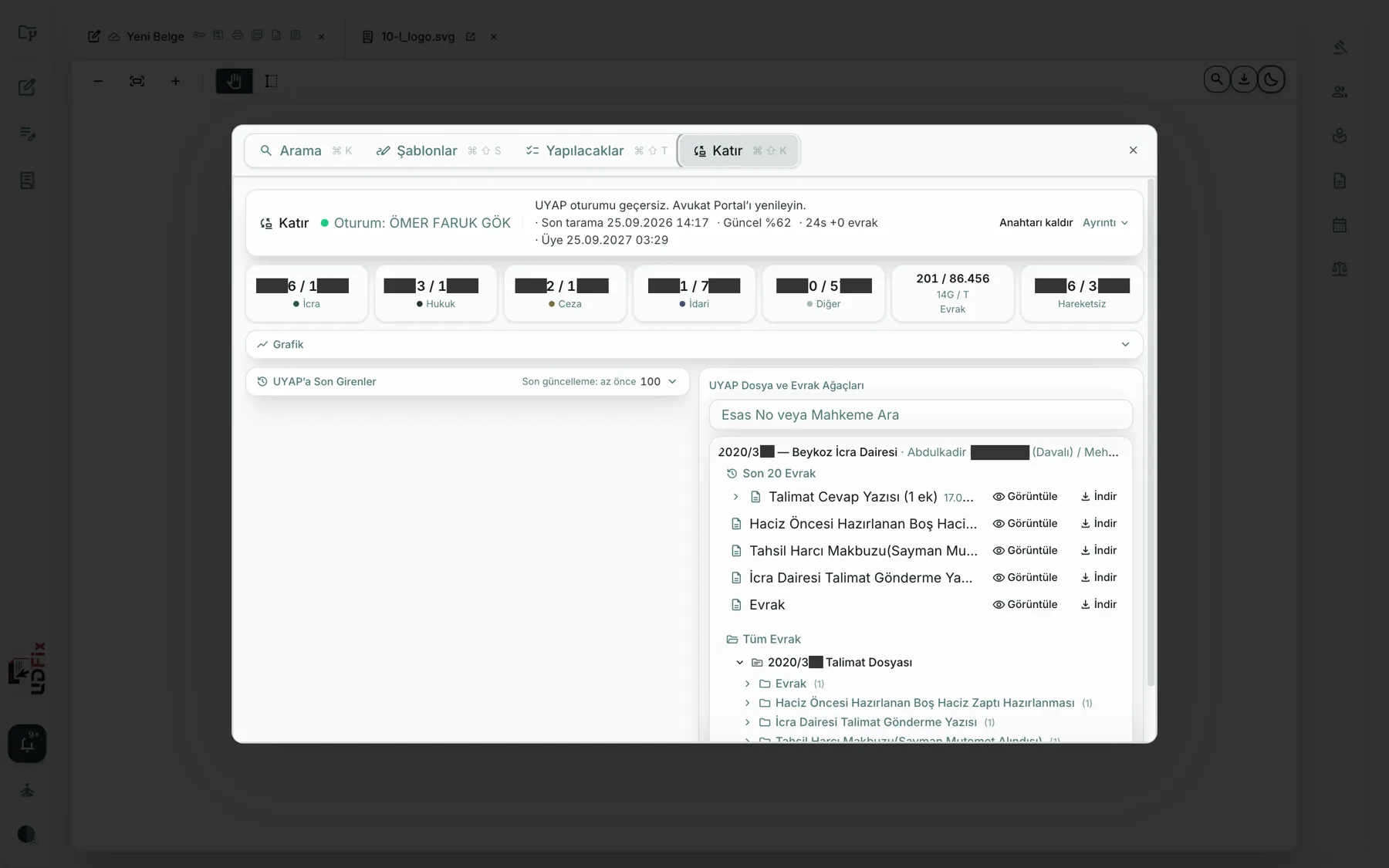Click the zoom-in plus icon
The image size is (1389, 868).
[x=175, y=81]
